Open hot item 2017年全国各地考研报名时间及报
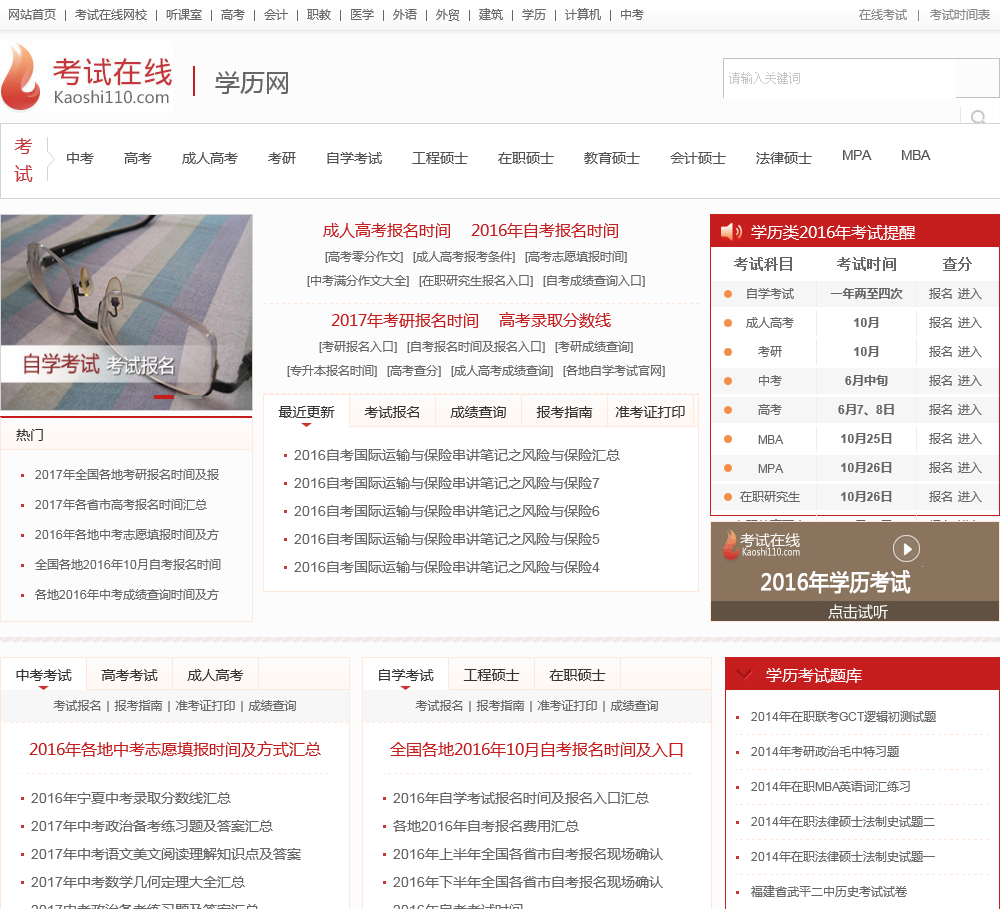1000x909 pixels. pyautogui.click(x=127, y=475)
